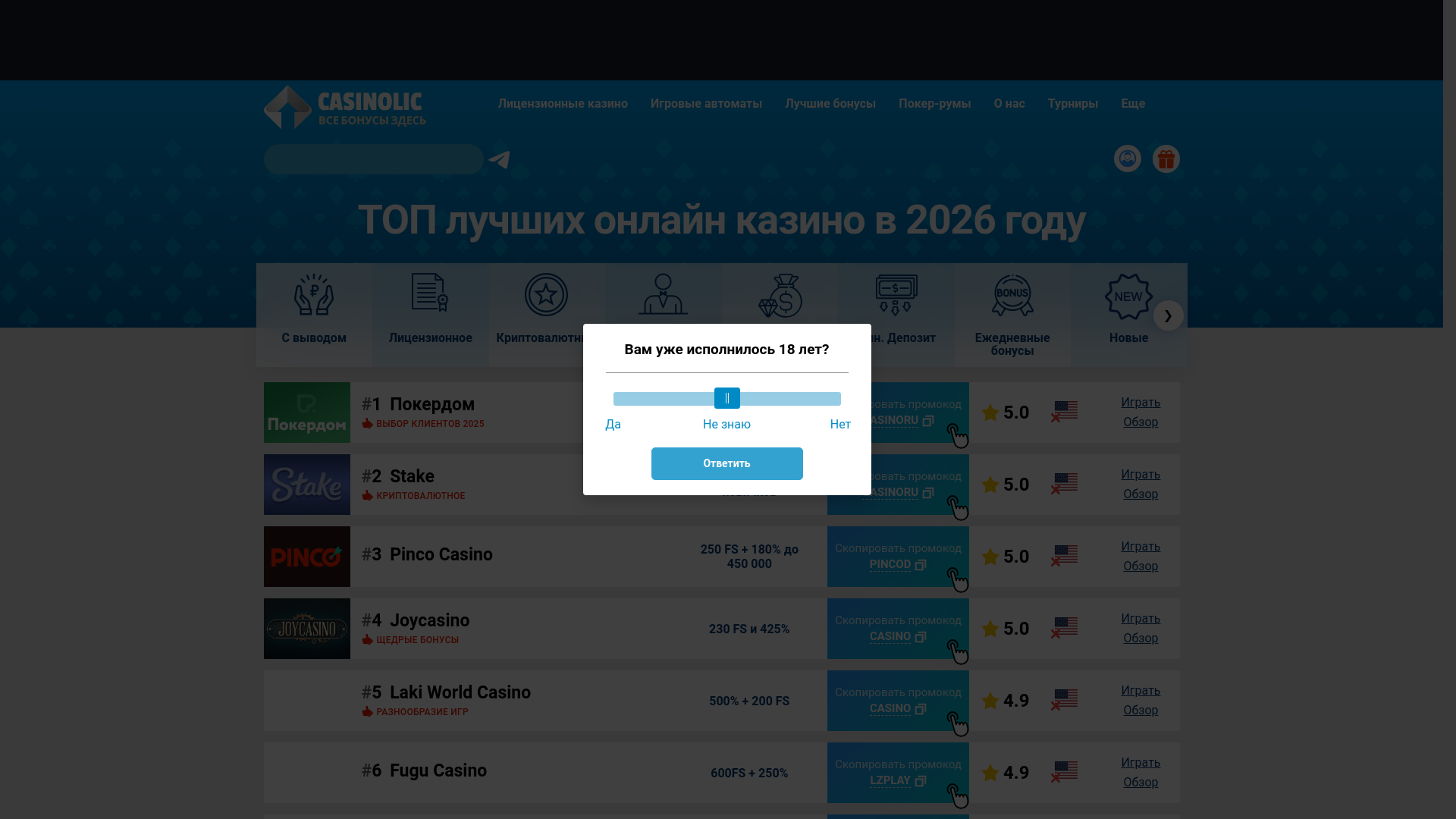Image resolution: width=1456 pixels, height=819 pixels.
Task: Select the 'Лицензионное' document icon
Action: 430,293
